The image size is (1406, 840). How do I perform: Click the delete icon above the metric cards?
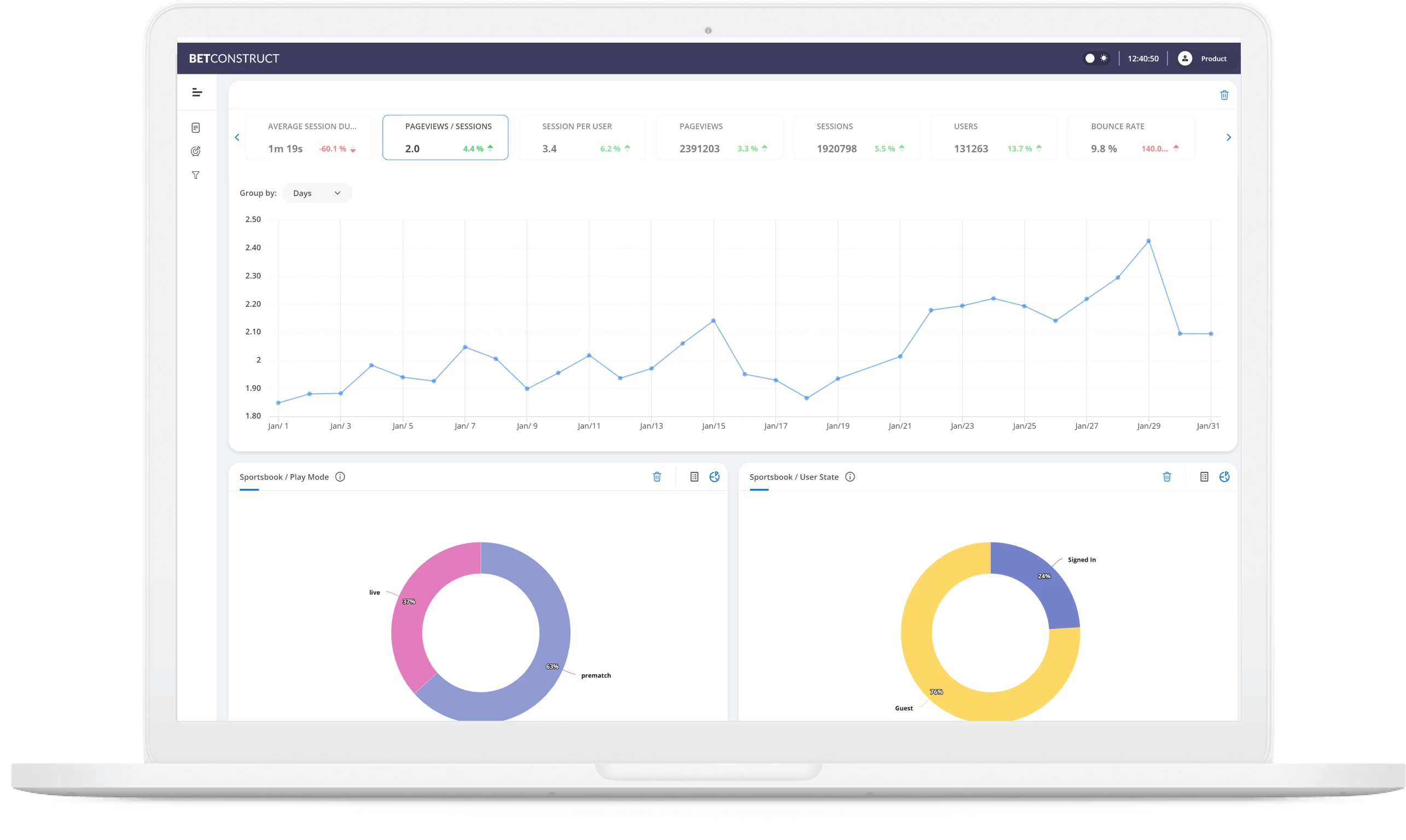tap(1225, 95)
